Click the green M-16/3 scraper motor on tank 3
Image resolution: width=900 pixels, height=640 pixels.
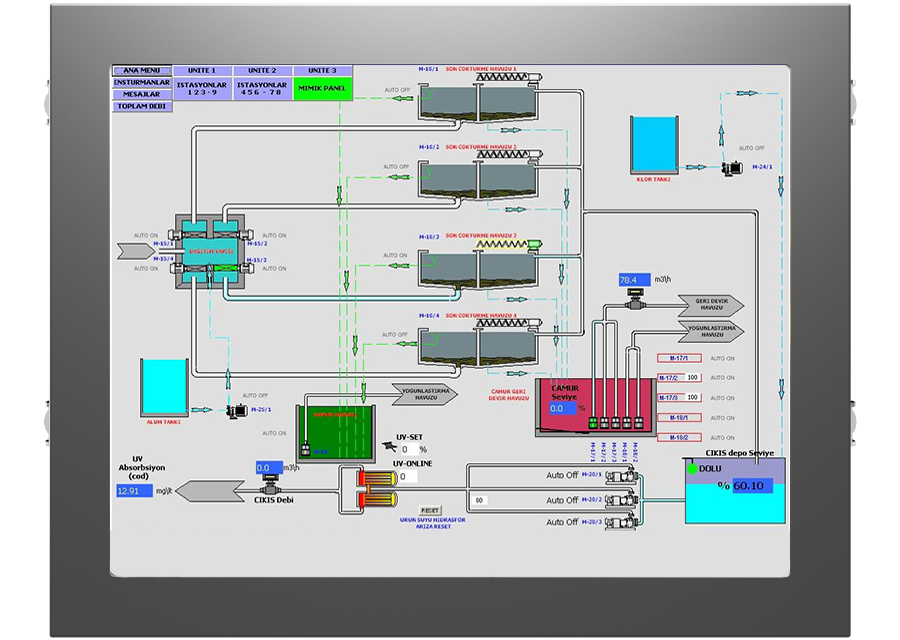coord(534,244)
